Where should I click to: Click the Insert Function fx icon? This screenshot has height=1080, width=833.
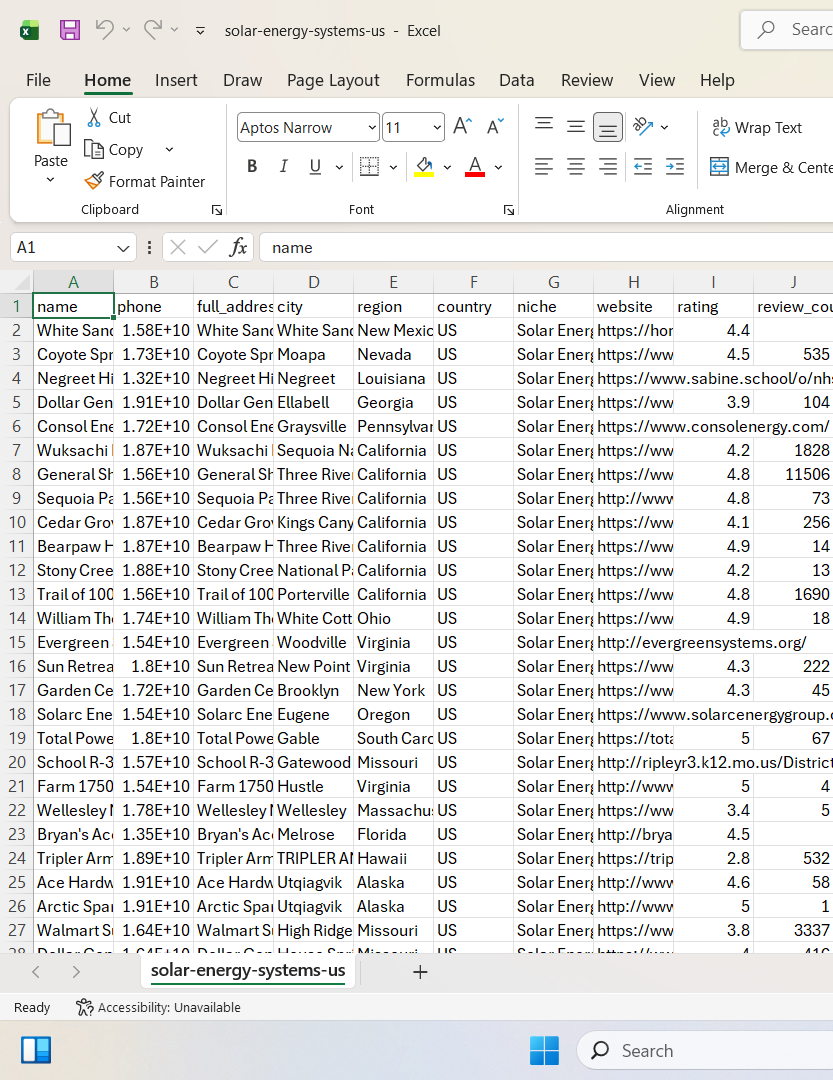[x=238, y=247]
